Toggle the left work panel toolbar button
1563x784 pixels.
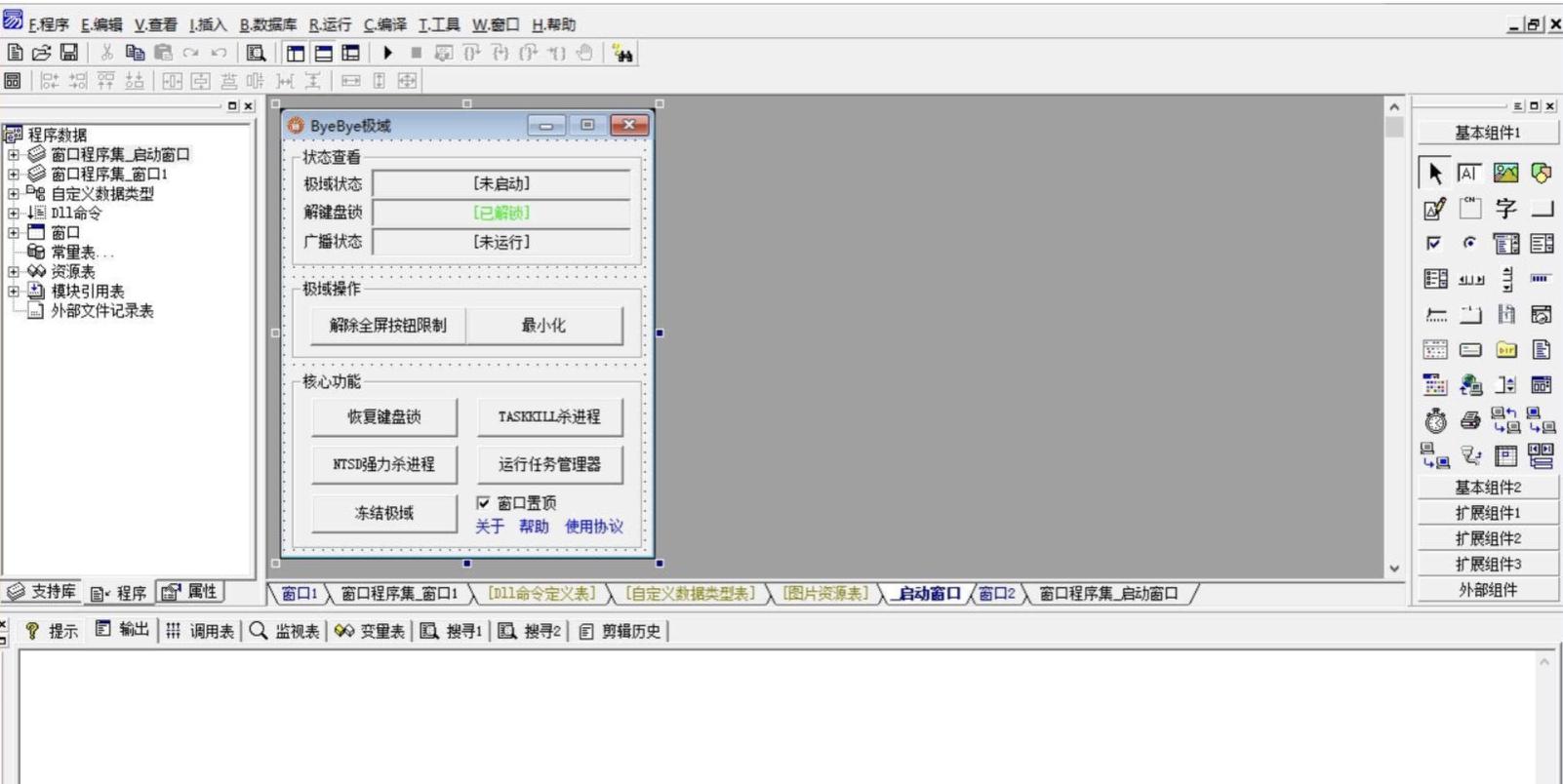(x=295, y=53)
